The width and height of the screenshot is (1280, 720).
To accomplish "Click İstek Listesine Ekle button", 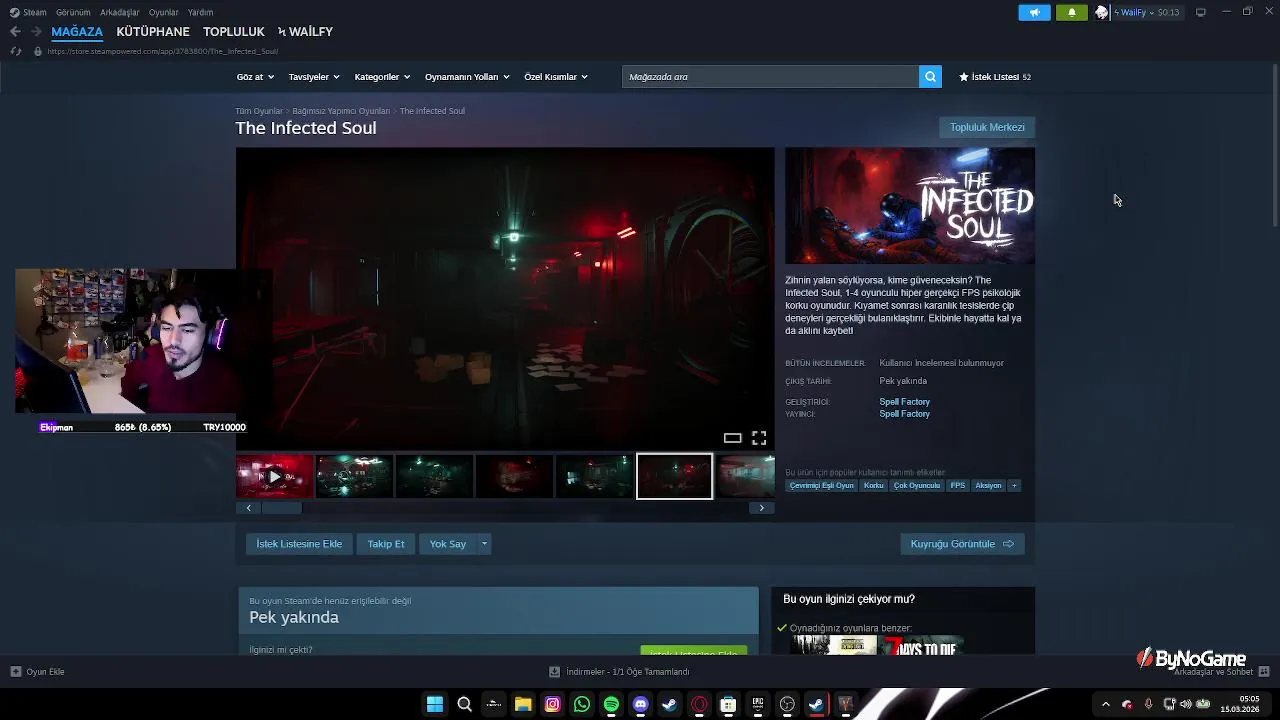I will click(299, 544).
